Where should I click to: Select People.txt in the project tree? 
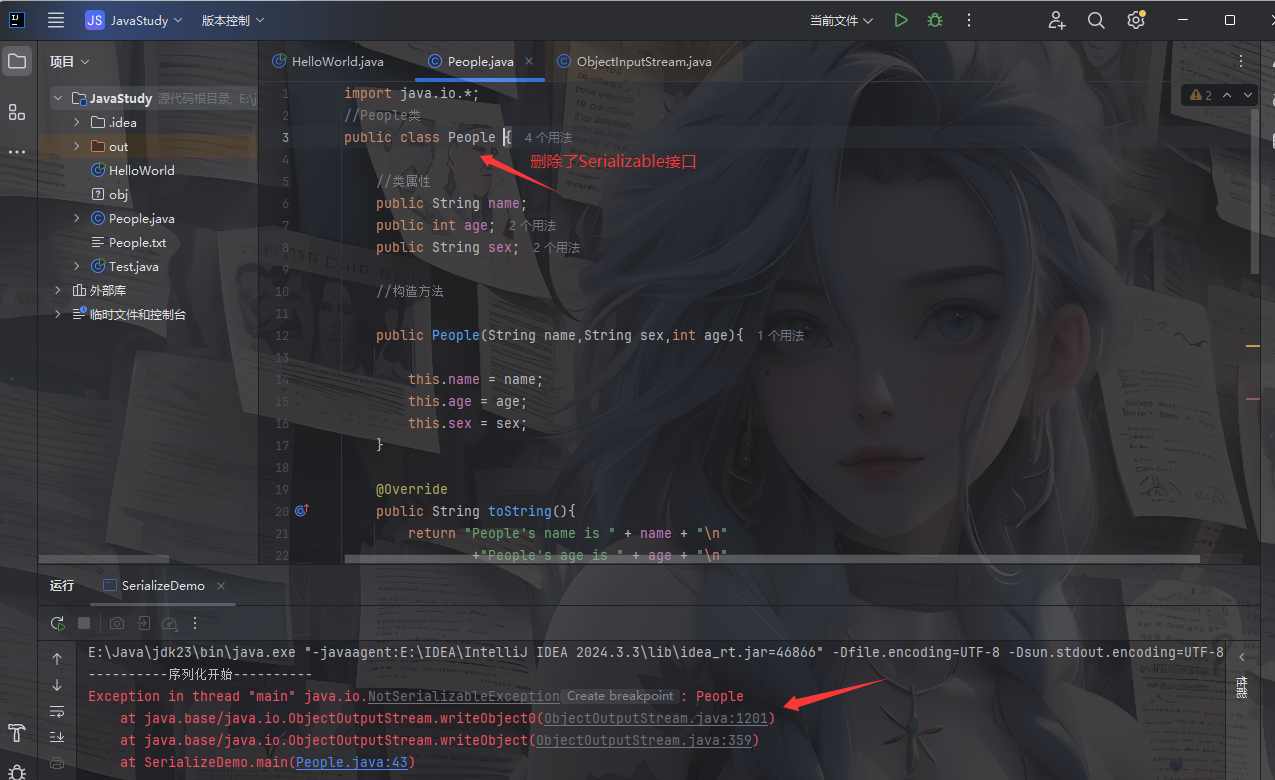(x=137, y=242)
